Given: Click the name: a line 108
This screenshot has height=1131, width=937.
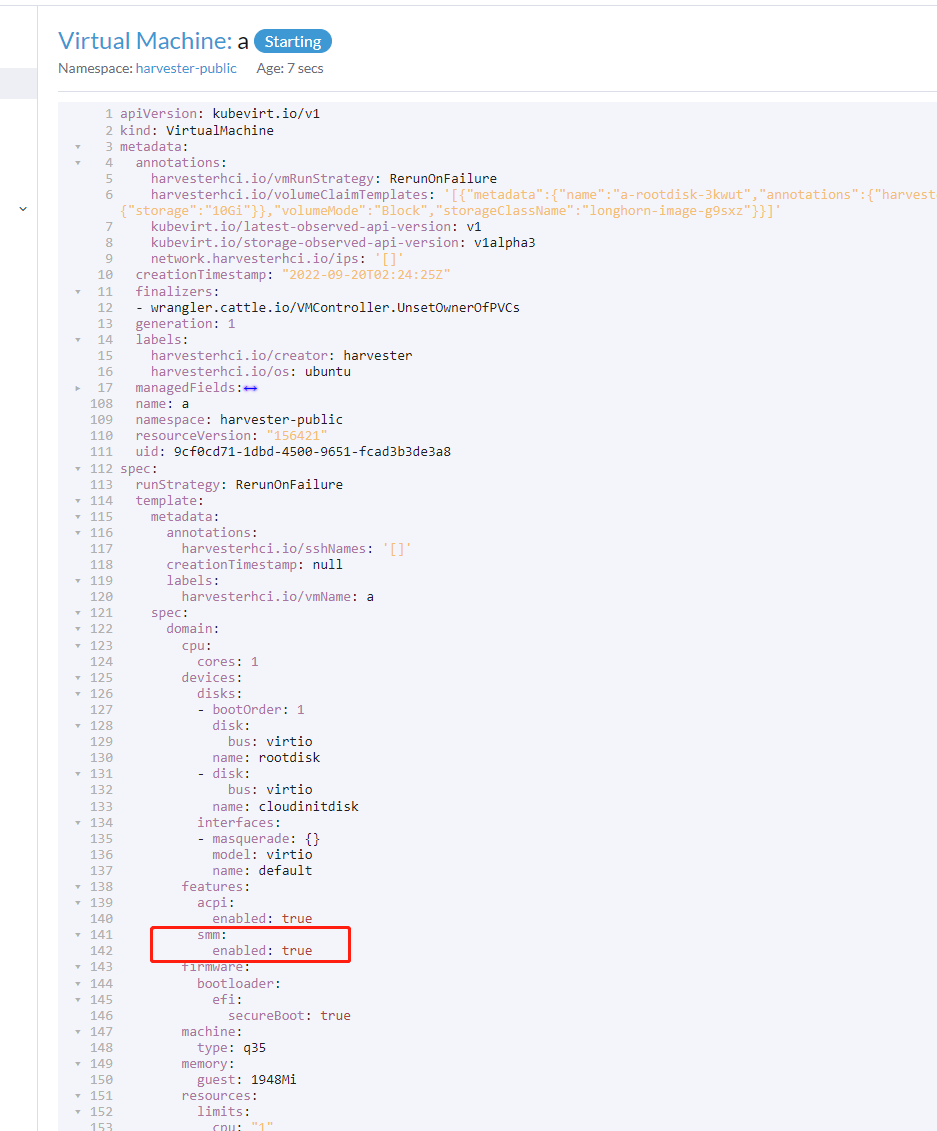Looking at the screenshot, I should (162, 403).
